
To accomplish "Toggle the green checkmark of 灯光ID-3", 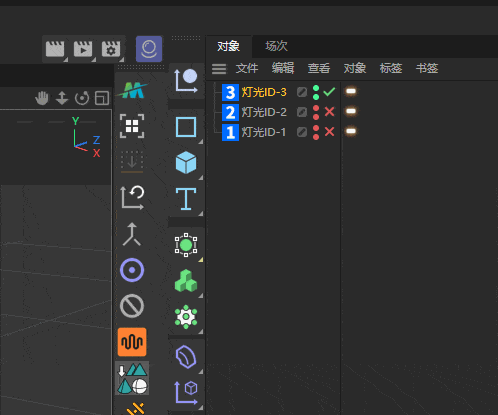I will coord(329,92).
